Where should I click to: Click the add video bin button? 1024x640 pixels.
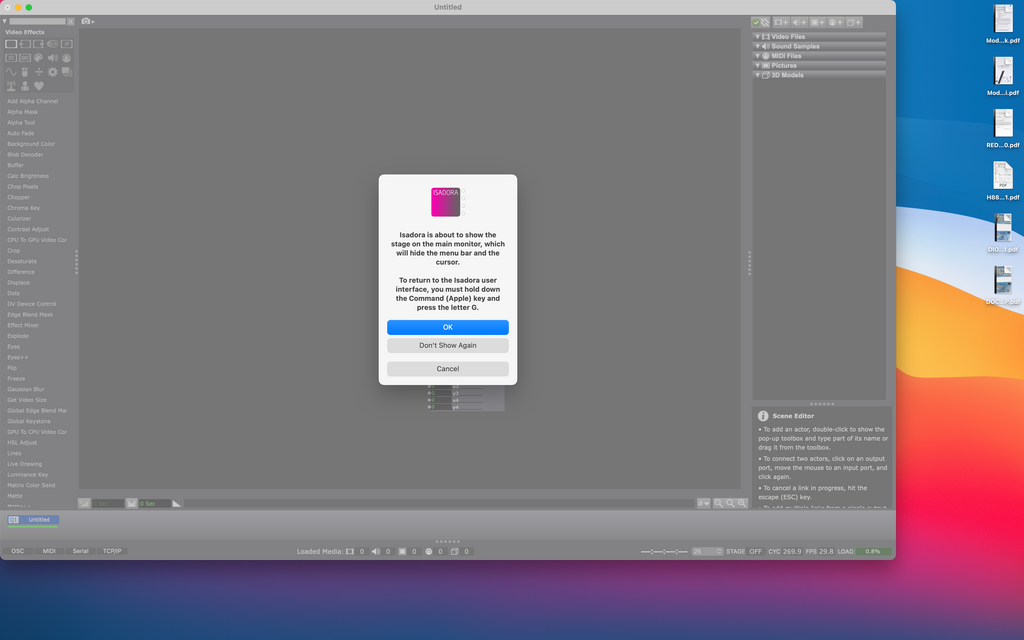[x=781, y=22]
